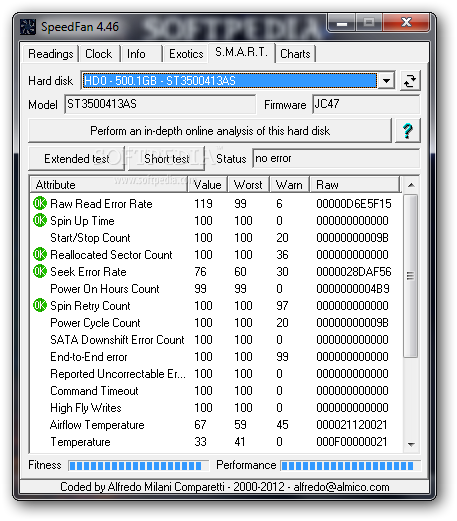The image size is (457, 521).
Task: Click the Fitness progress bar
Action: pyautogui.click(x=138, y=465)
